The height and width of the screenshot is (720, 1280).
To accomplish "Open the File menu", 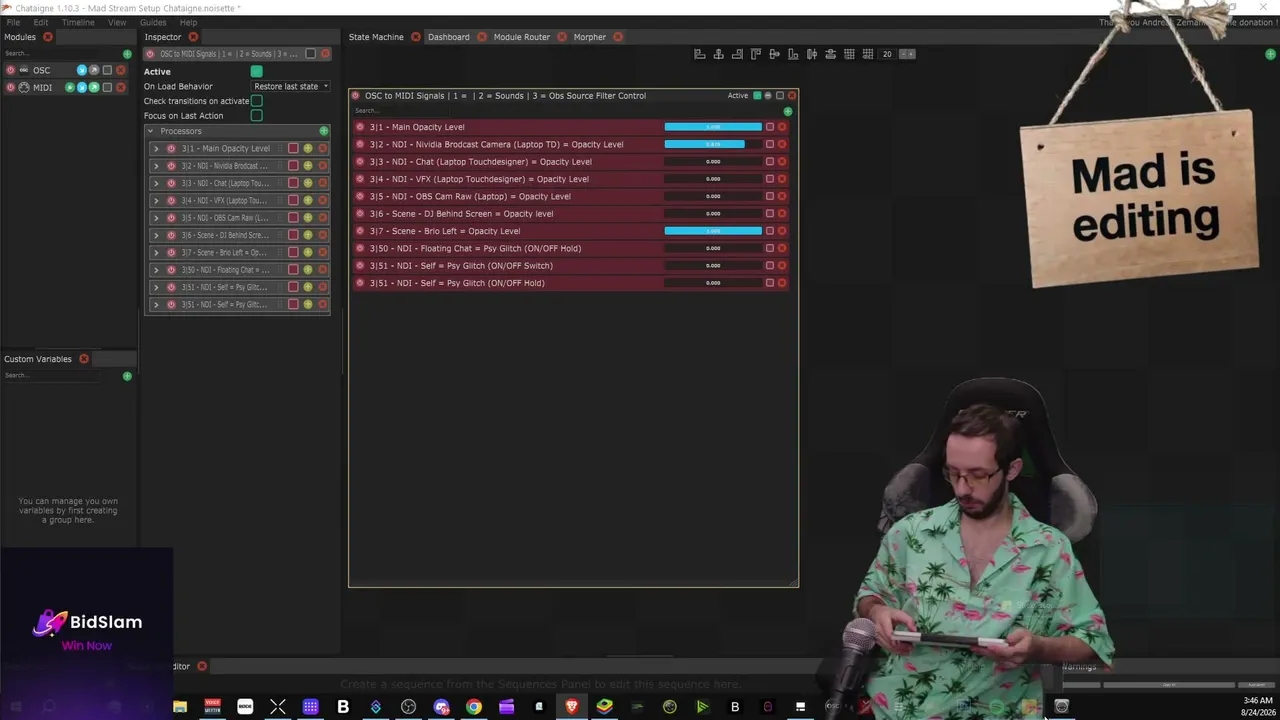I will [13, 22].
